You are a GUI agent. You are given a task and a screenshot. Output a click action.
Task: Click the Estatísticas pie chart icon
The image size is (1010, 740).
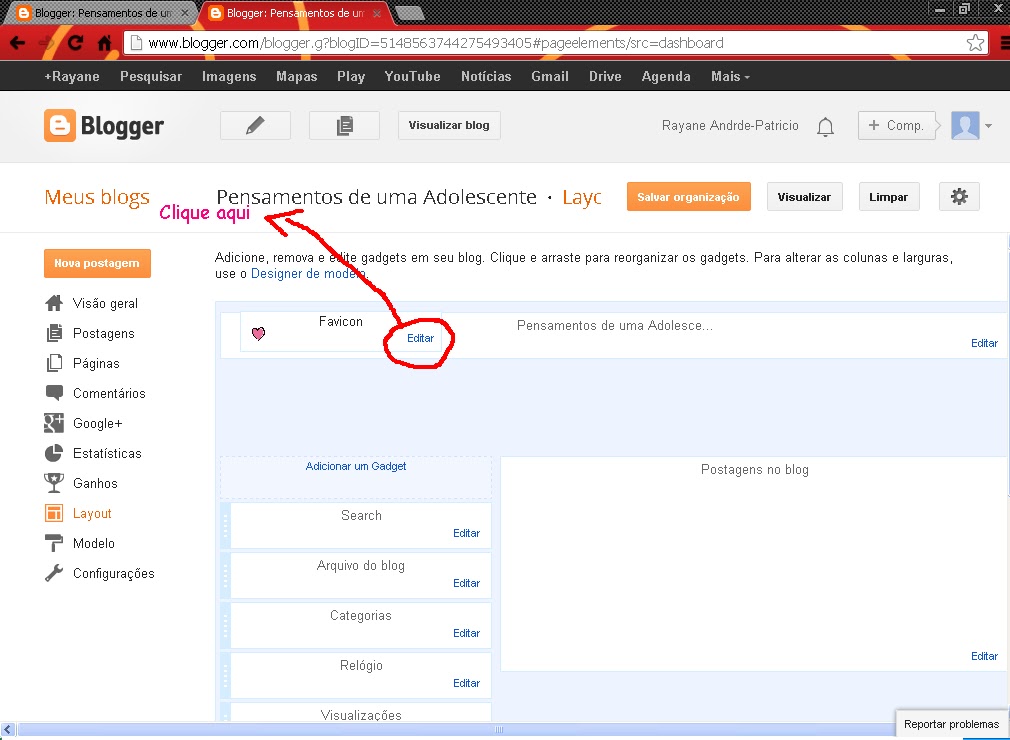54,453
